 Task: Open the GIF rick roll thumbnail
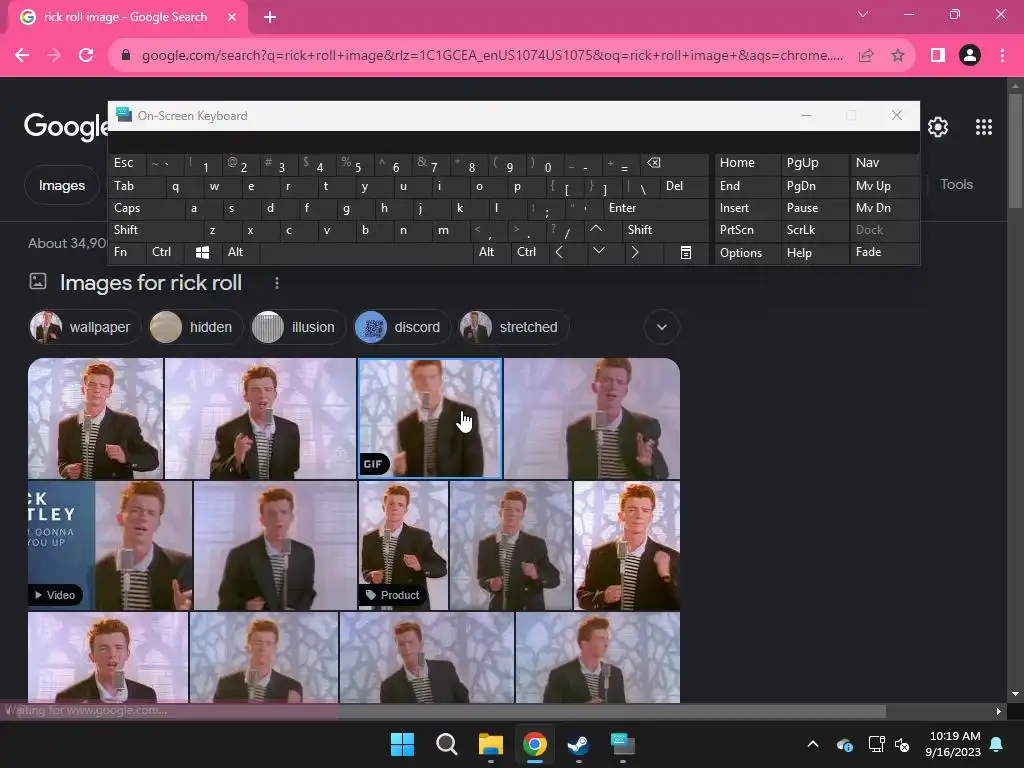point(430,419)
